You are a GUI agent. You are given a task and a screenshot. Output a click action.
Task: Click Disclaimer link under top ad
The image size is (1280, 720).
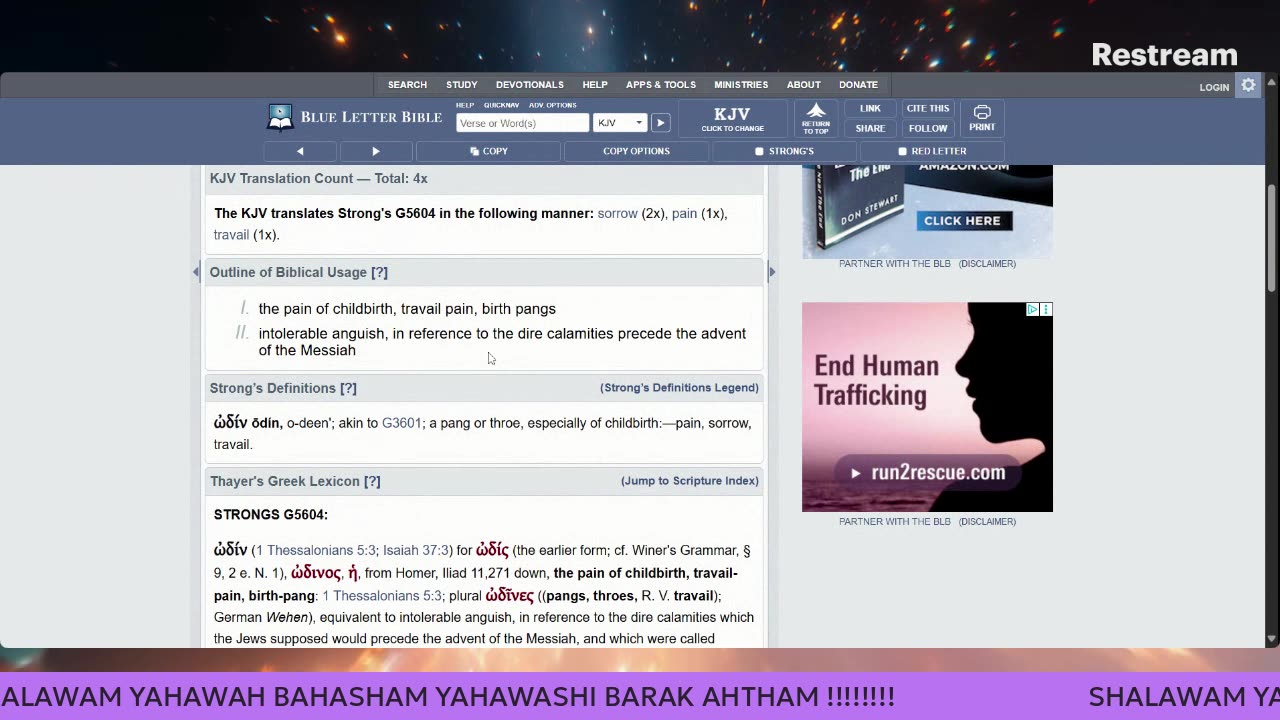click(987, 264)
